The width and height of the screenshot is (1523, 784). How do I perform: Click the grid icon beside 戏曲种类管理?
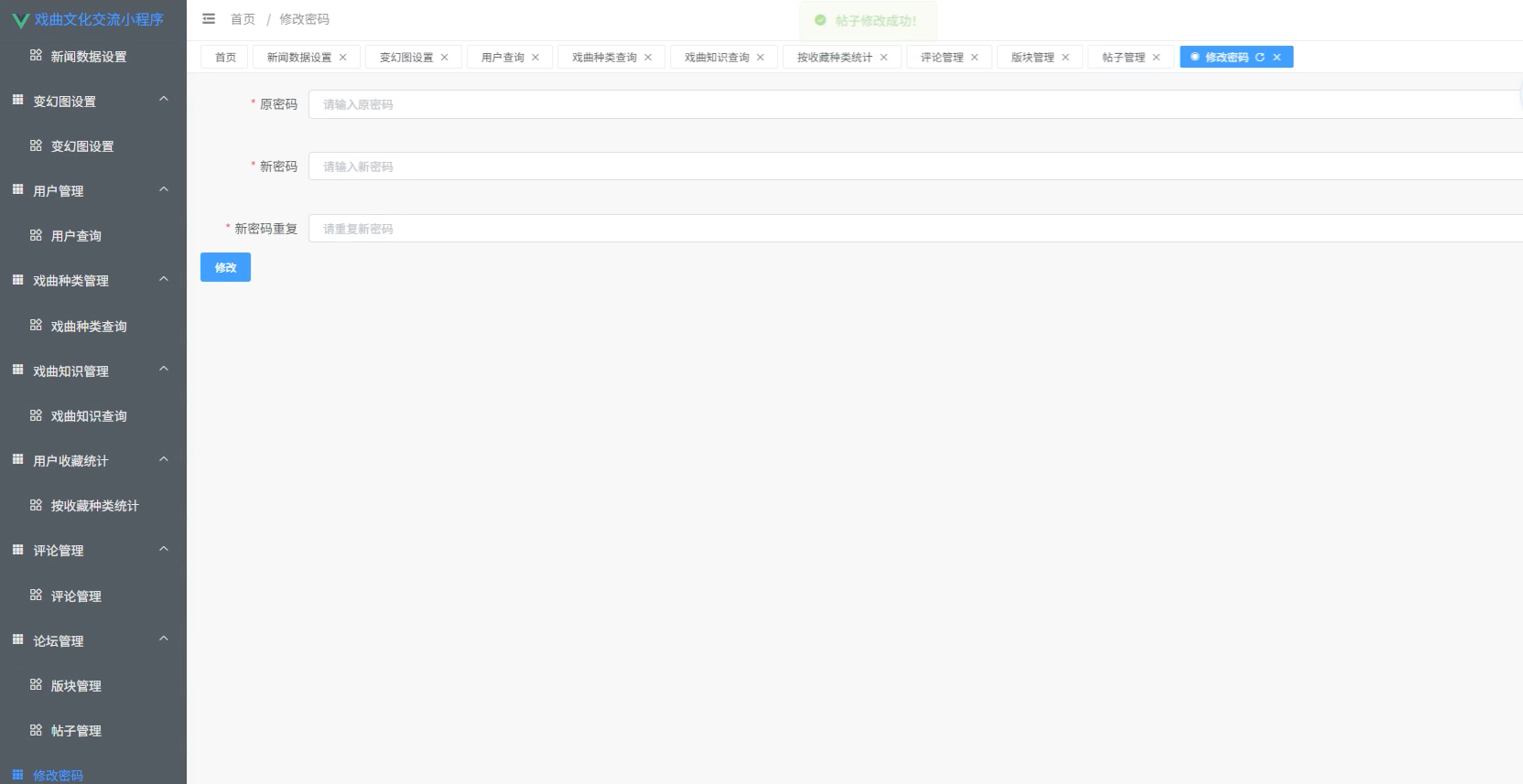(17, 280)
